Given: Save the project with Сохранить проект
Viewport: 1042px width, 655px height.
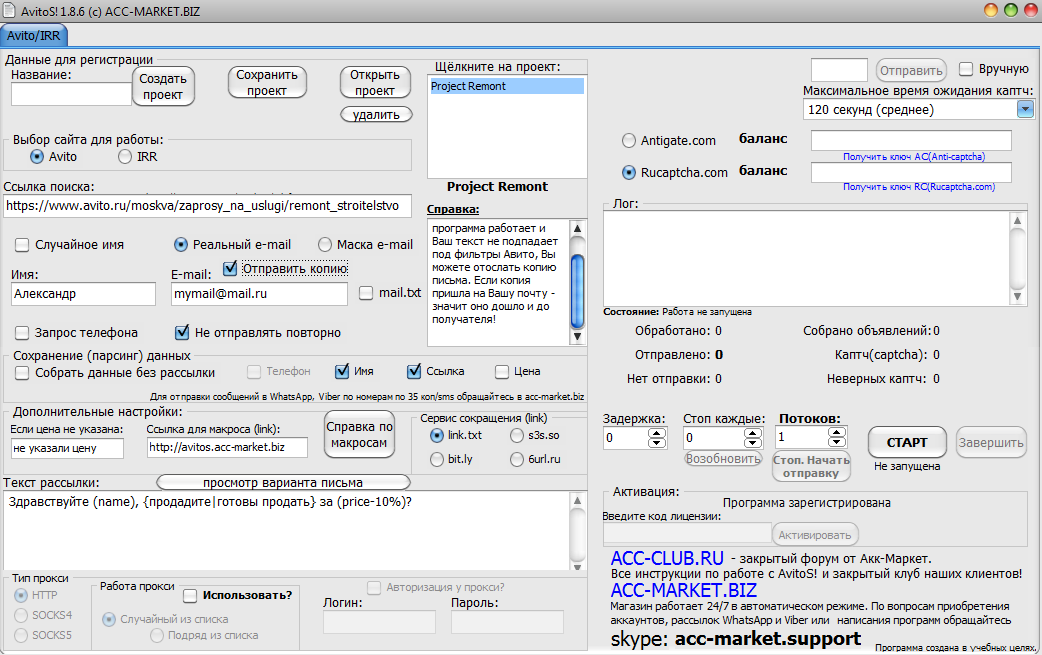Looking at the screenshot, I should point(267,82).
